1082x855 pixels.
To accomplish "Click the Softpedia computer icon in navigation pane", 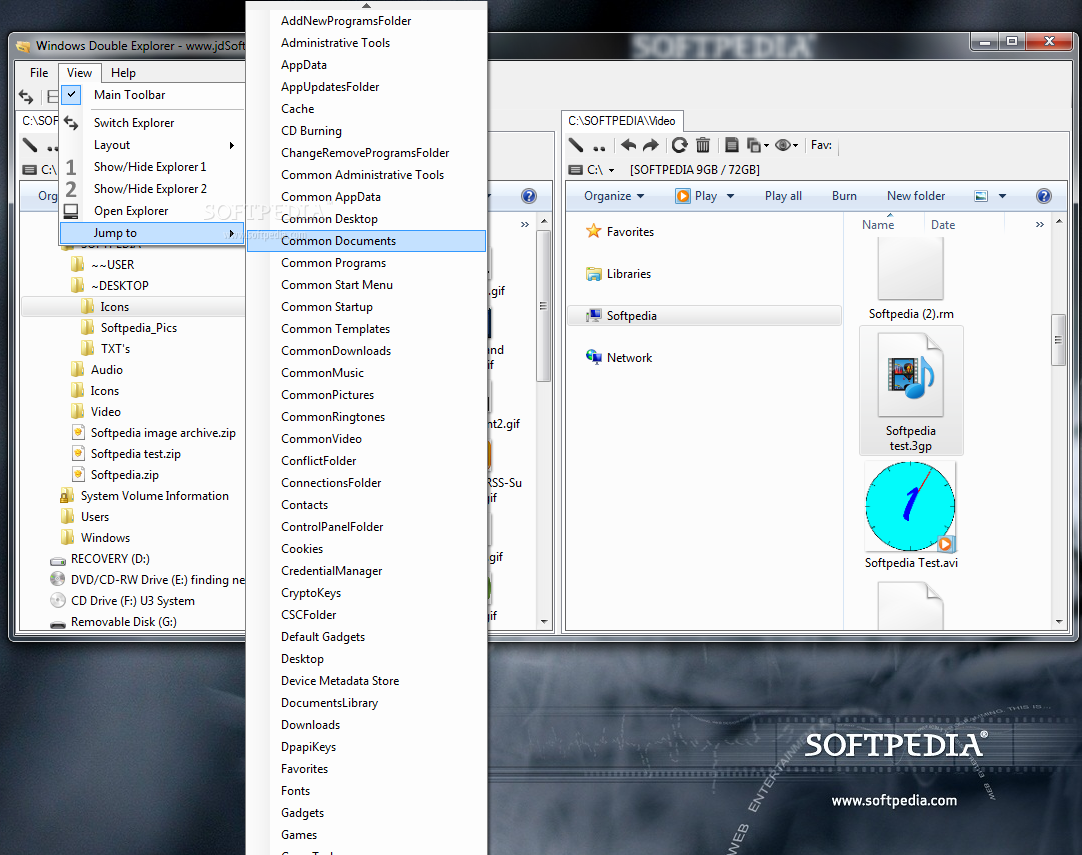I will click(x=593, y=316).
